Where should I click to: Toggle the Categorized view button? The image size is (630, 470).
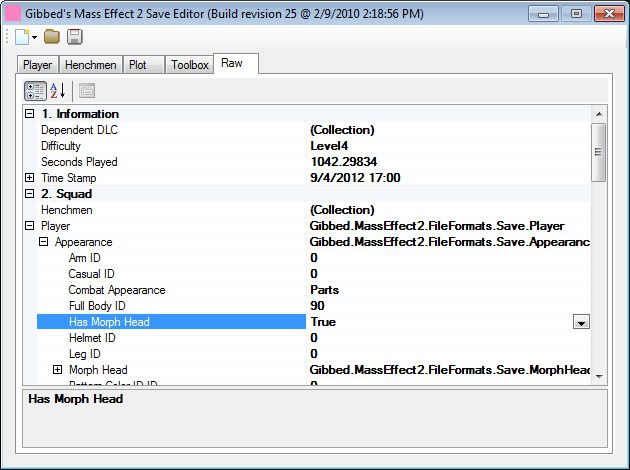click(35, 91)
